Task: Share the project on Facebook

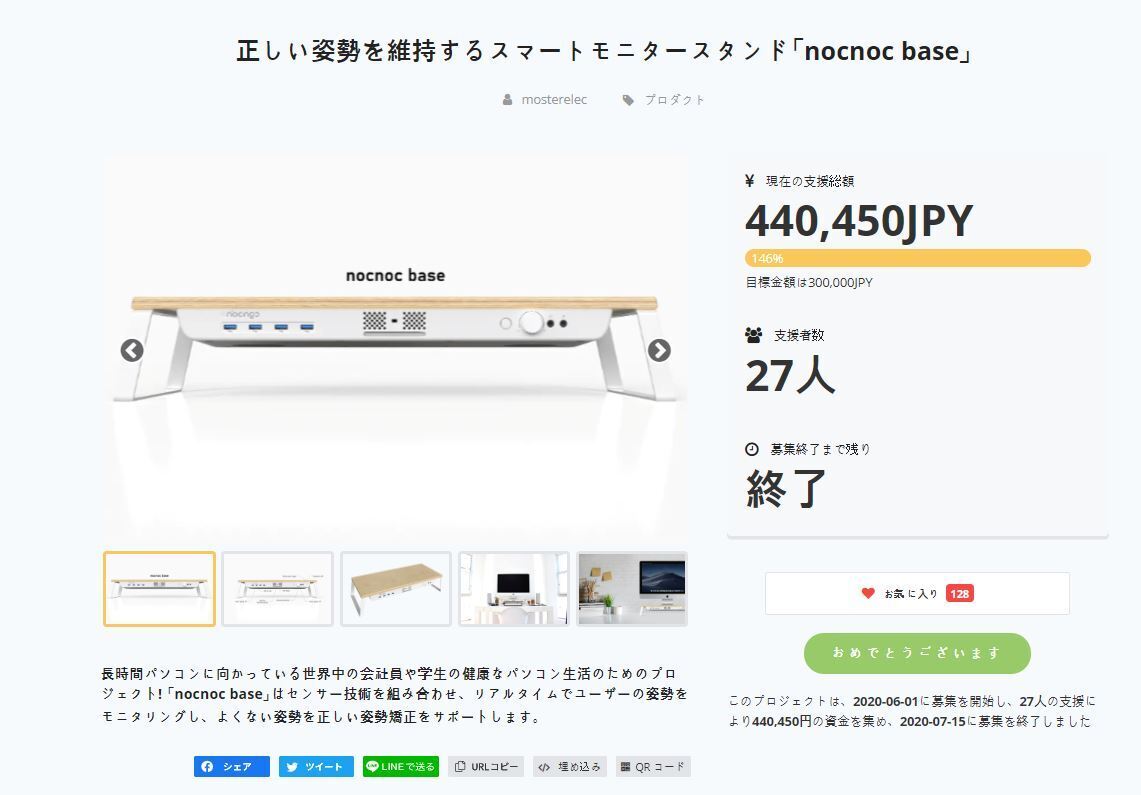Action: [231, 767]
